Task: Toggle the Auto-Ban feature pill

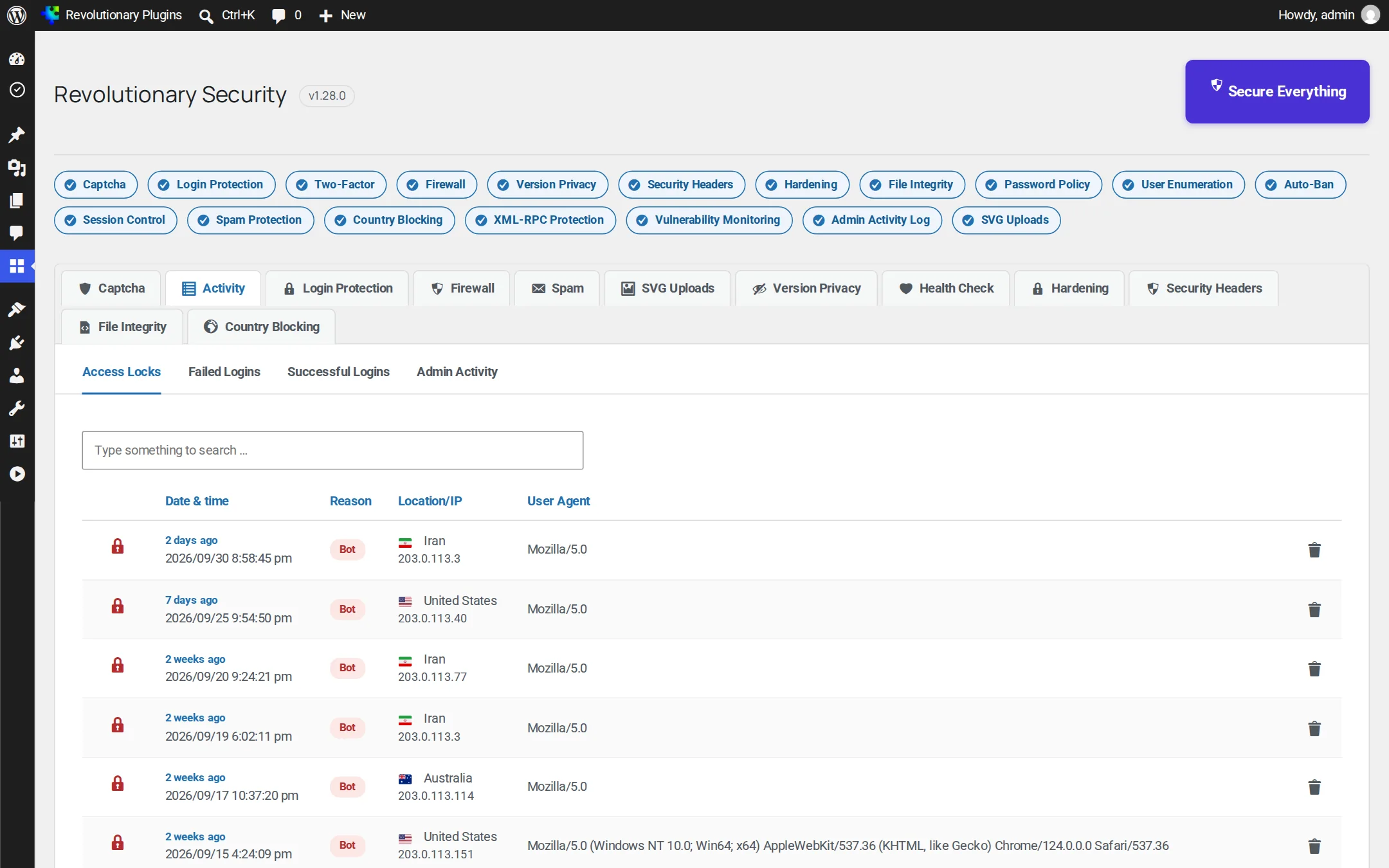Action: coord(1300,185)
